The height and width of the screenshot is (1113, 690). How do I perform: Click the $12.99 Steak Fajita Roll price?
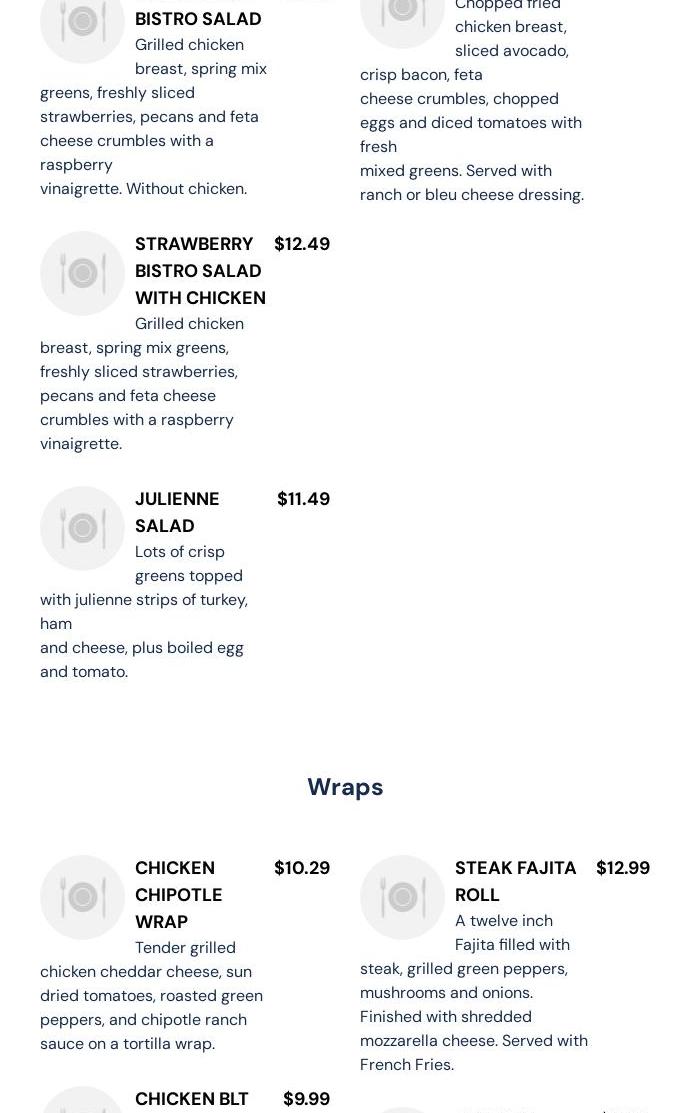tap(622, 867)
